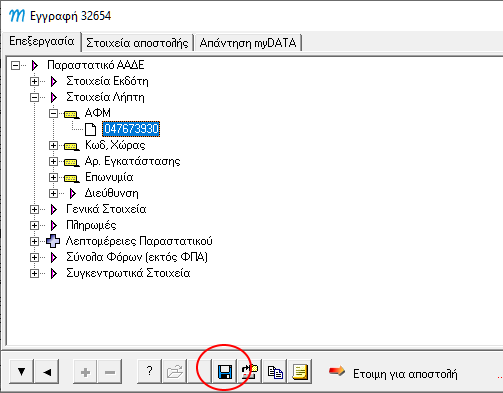Image resolution: width=503 pixels, height=393 pixels.
Task: Click the blue cross icon of Λεπτομέρειες Παραστατικού
Action: (x=53, y=241)
